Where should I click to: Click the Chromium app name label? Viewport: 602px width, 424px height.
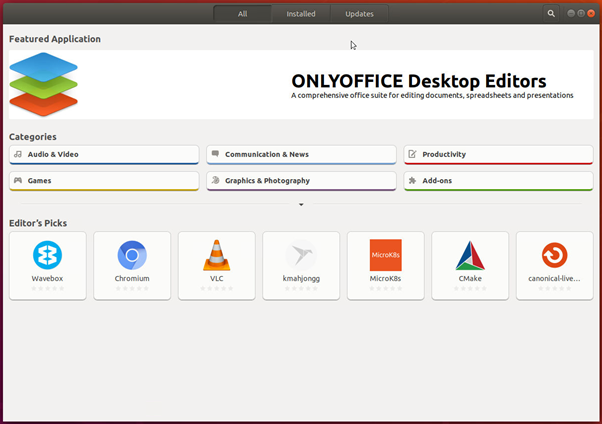[132, 278]
